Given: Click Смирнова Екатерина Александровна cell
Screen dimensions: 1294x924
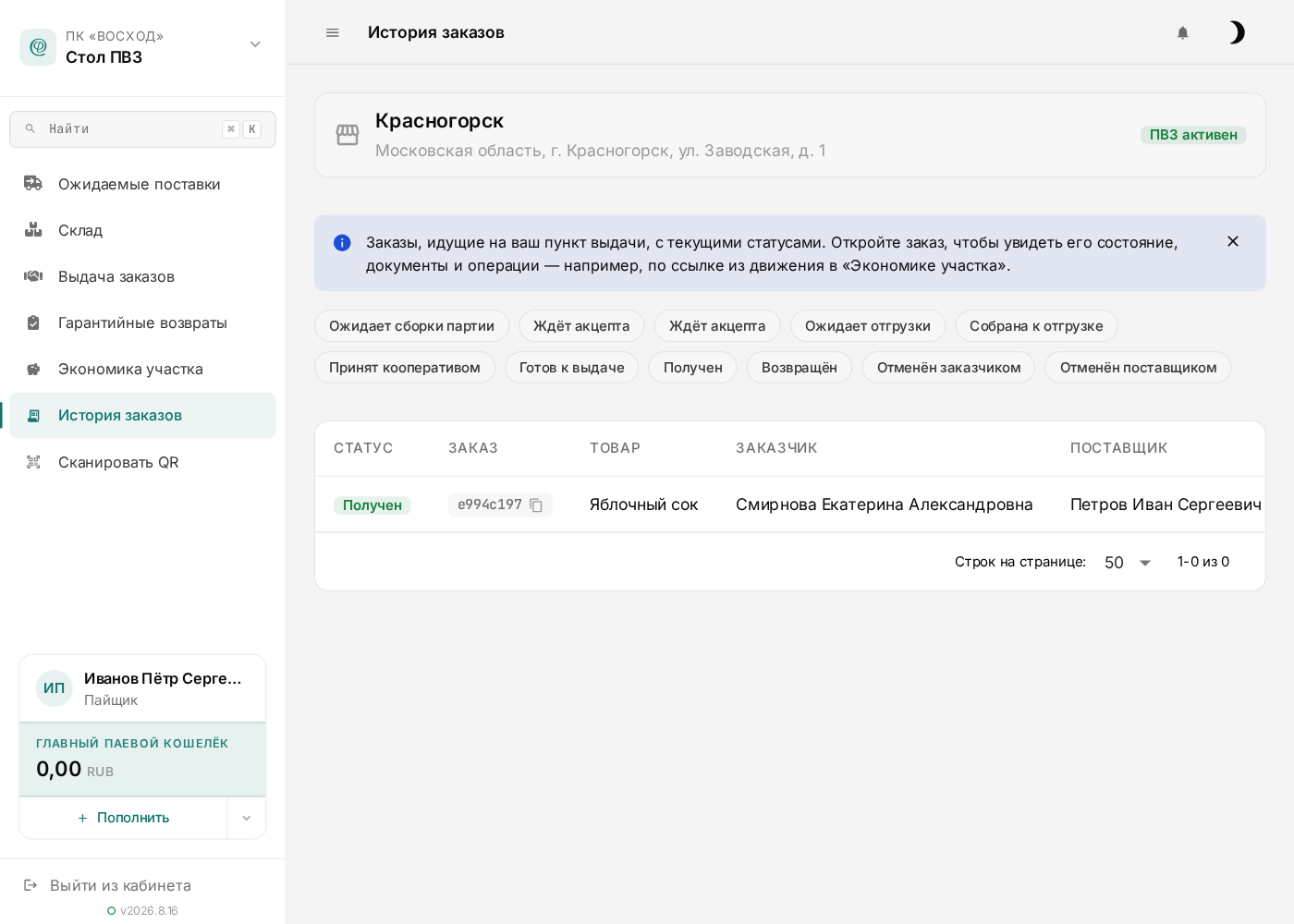Looking at the screenshot, I should (885, 505).
